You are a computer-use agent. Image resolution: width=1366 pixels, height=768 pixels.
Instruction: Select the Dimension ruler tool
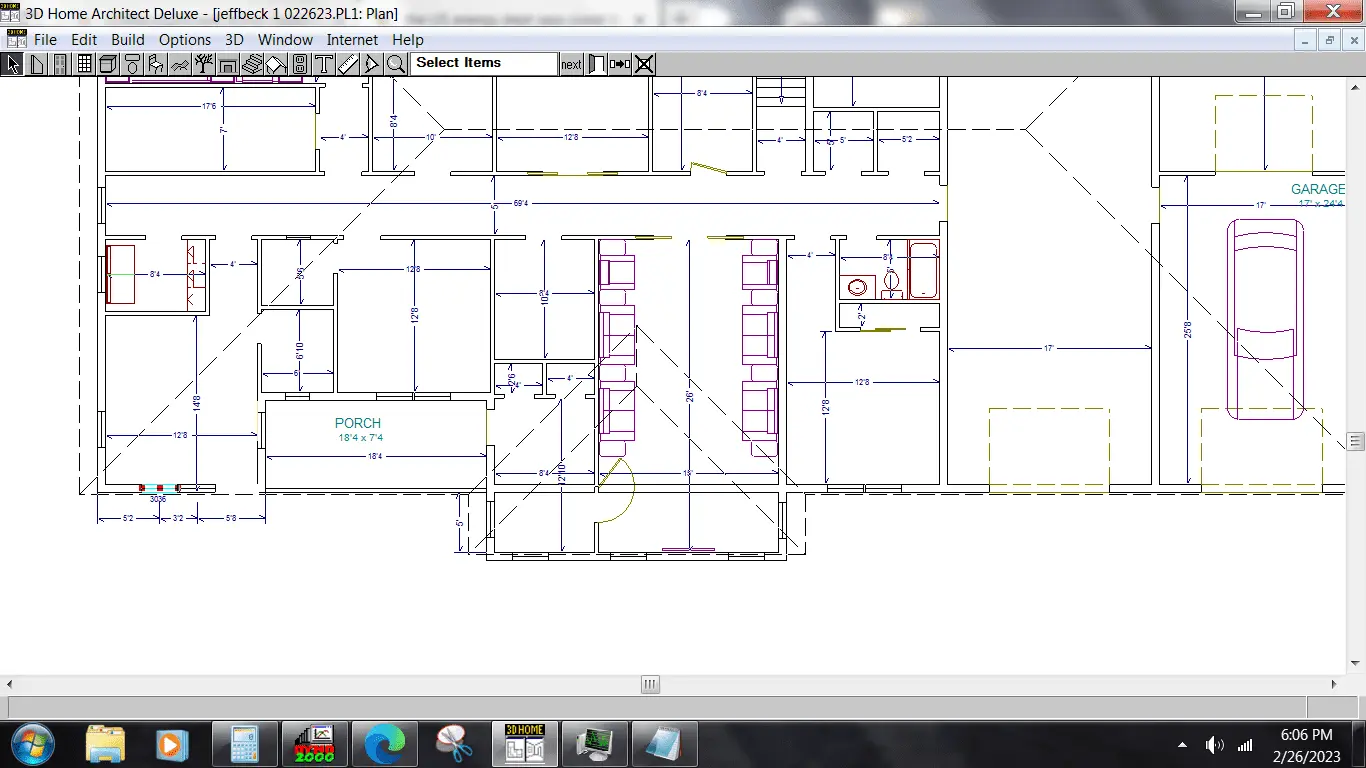point(347,64)
